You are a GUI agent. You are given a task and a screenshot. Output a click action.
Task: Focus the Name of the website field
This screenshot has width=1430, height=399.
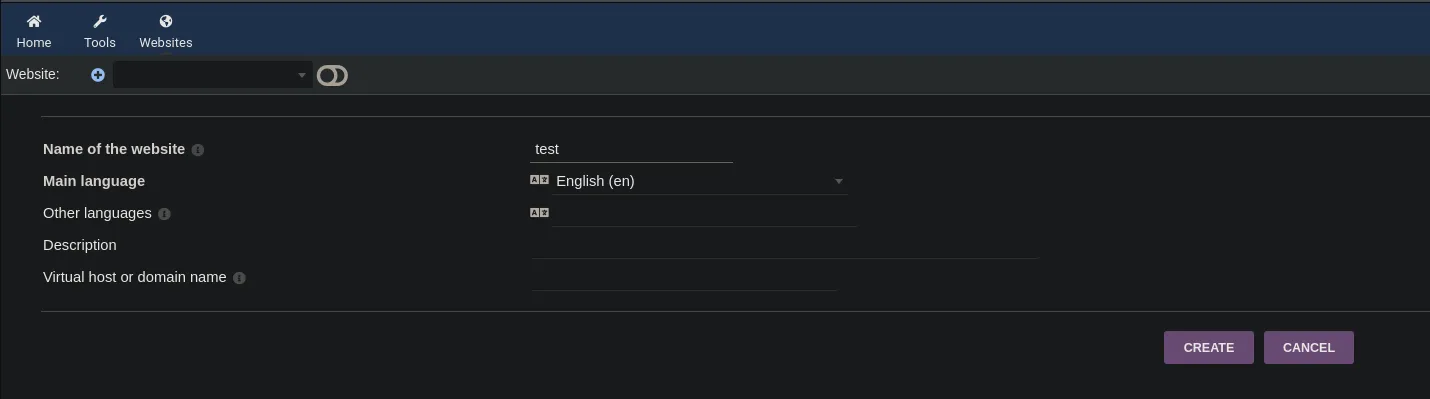tap(632, 149)
